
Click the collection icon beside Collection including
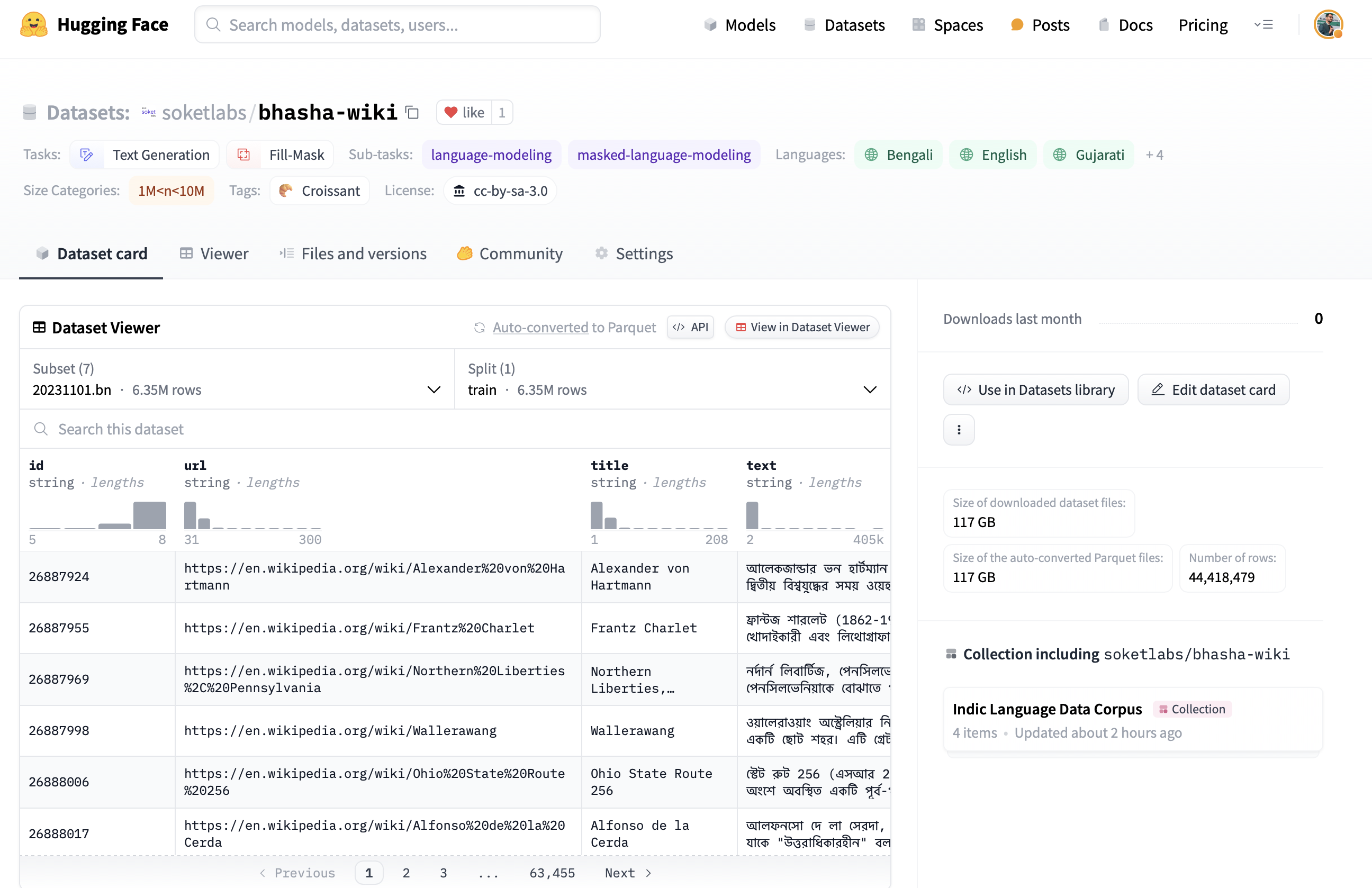click(951, 654)
